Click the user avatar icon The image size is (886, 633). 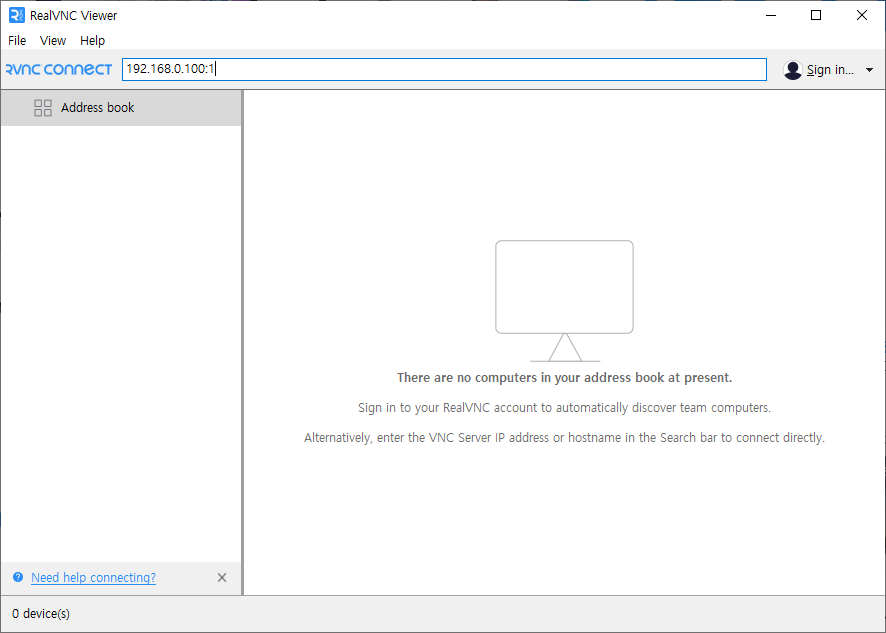coord(793,70)
